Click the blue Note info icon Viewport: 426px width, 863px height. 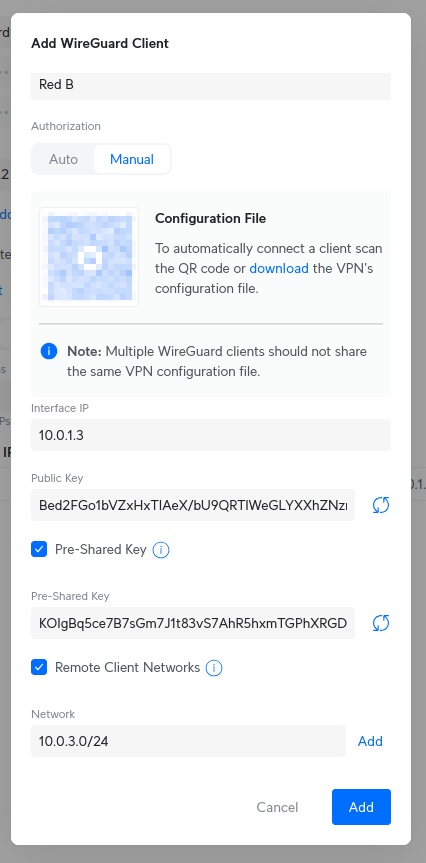[49, 351]
